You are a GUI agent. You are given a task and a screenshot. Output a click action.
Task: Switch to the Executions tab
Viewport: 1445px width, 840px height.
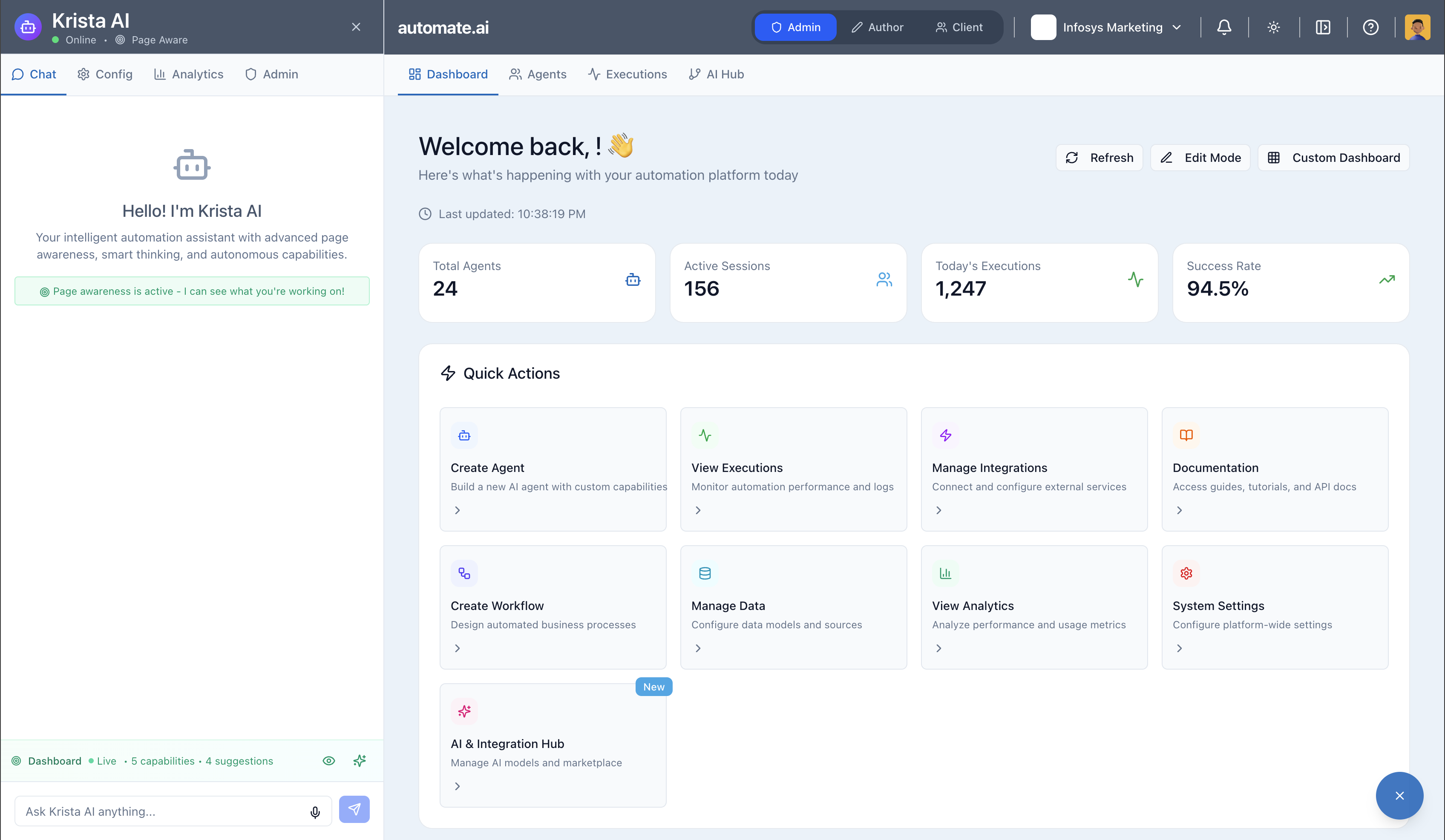click(628, 75)
